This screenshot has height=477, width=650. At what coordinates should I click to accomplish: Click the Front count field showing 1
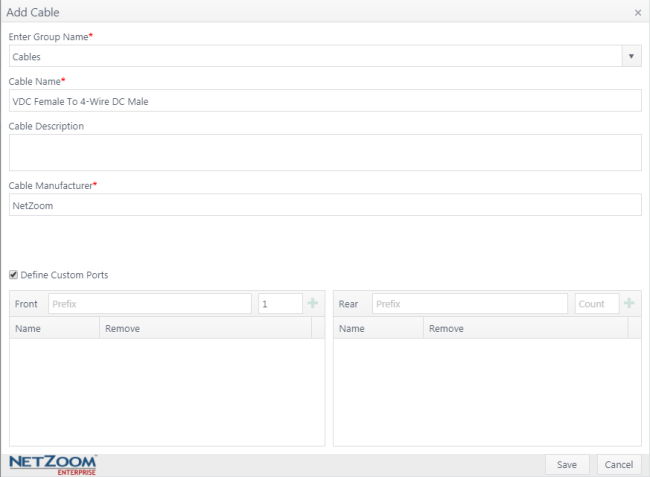point(280,304)
